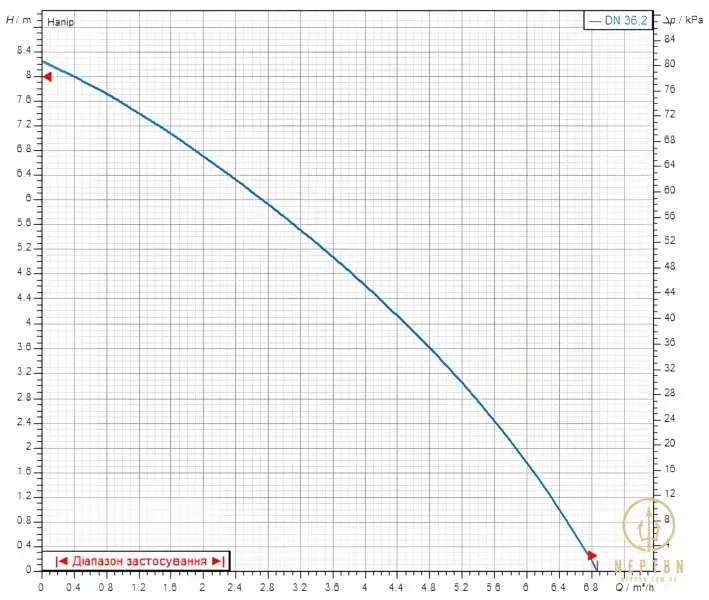Screen dimensions: 709x600
Task: Click the blue curve start point at zero flow
Action: [43, 61]
